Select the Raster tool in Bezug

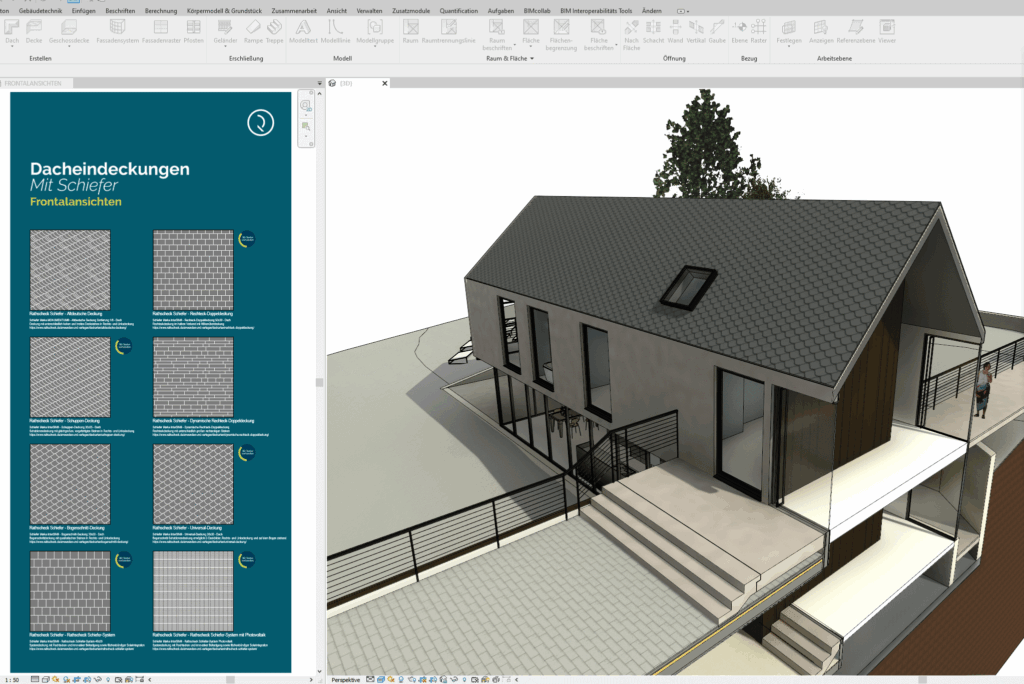pos(758,30)
